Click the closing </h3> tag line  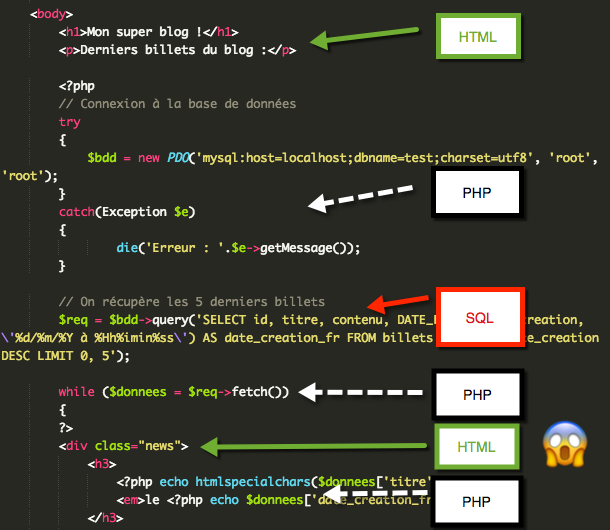click(105, 518)
